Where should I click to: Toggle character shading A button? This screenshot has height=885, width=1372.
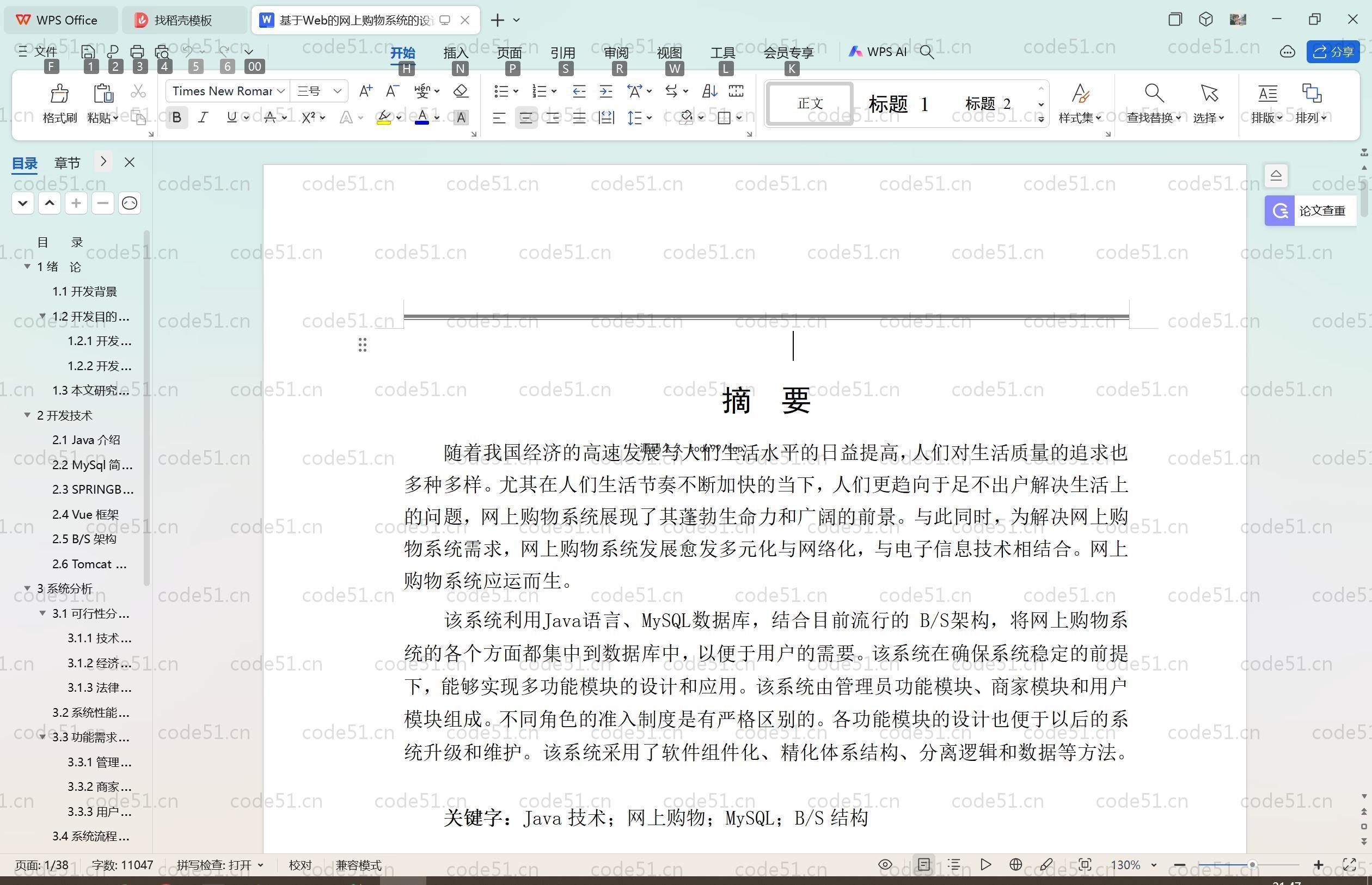click(x=461, y=118)
